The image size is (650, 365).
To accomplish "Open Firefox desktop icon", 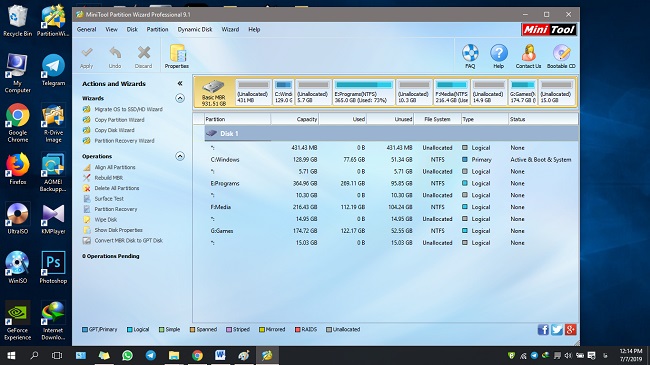I will pos(17,168).
